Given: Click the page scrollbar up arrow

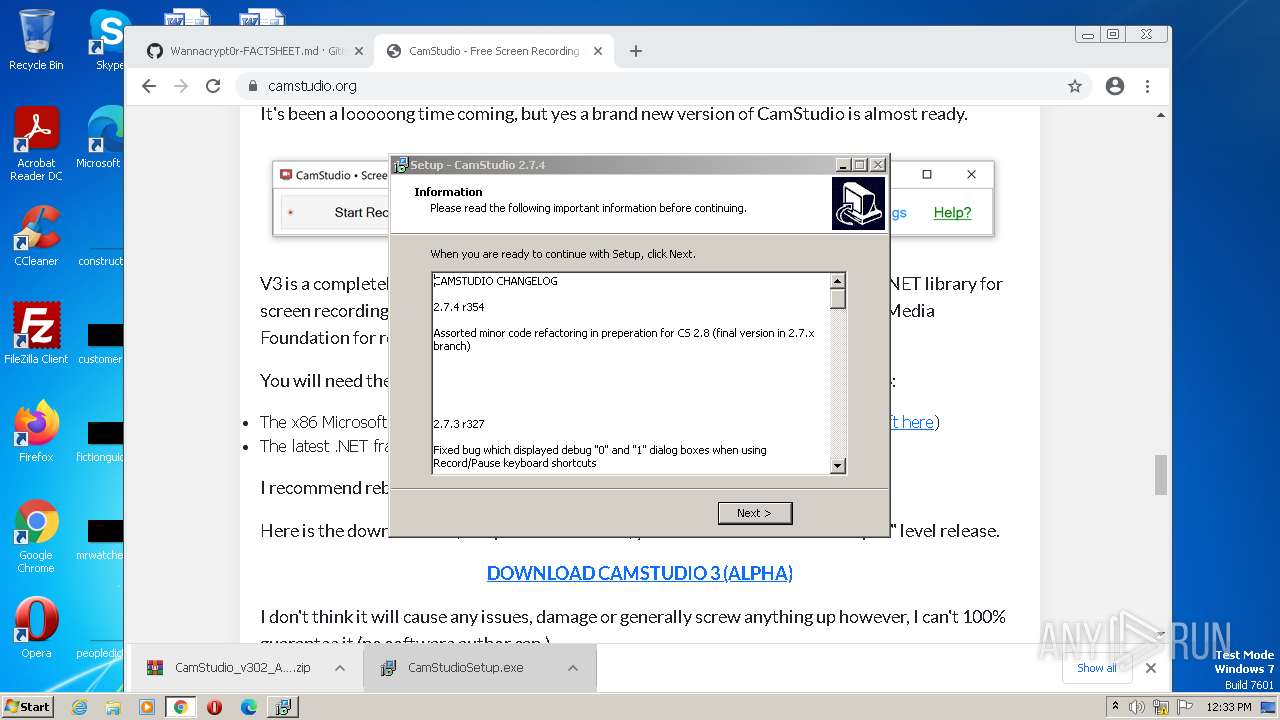Looking at the screenshot, I should click(1161, 115).
